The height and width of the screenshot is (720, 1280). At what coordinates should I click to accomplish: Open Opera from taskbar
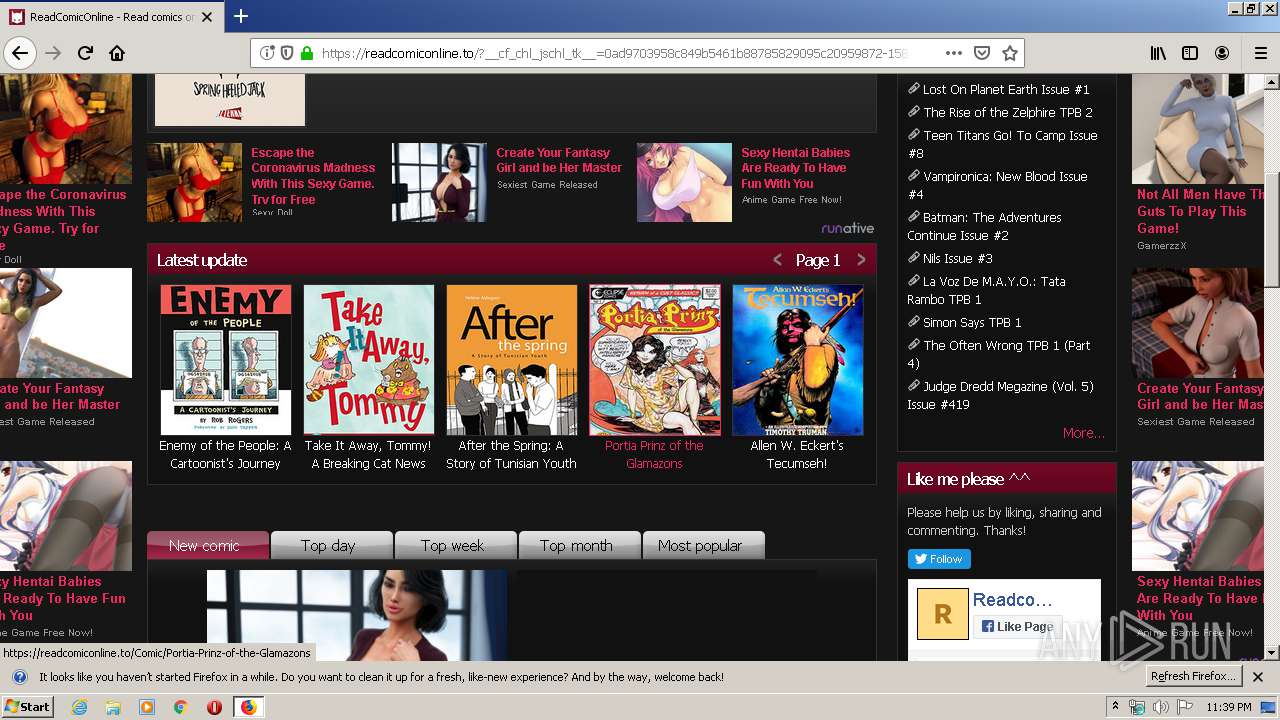(x=214, y=707)
